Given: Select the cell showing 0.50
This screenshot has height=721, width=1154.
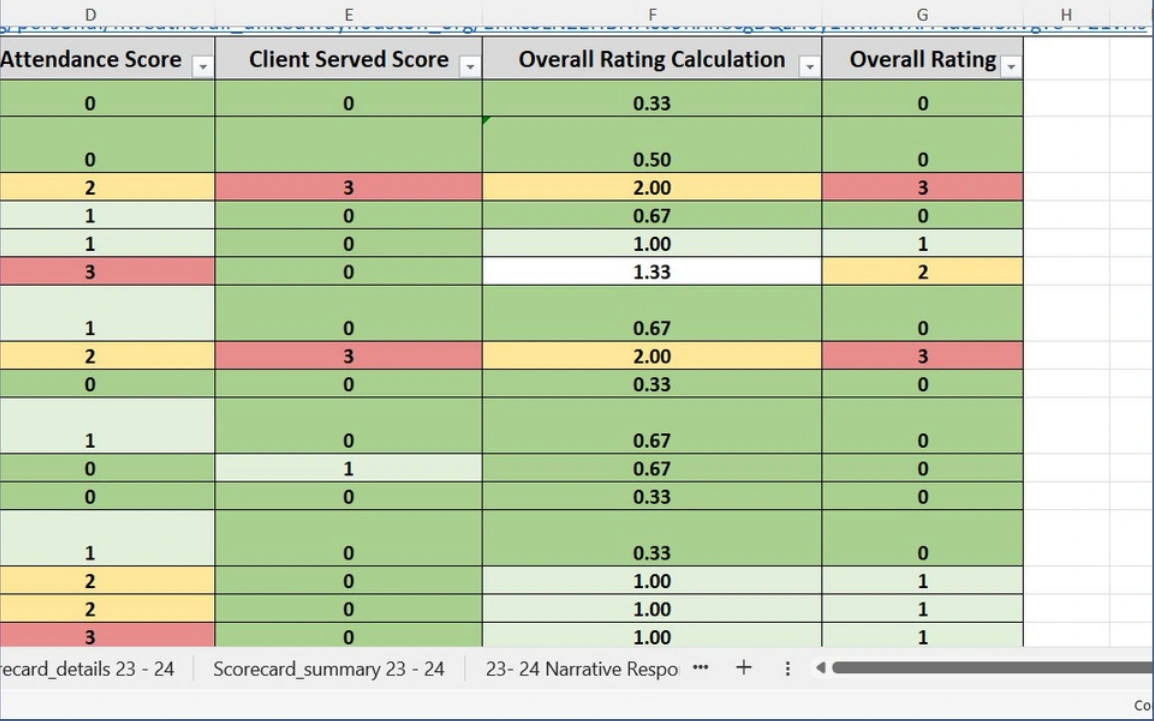Looking at the screenshot, I should tap(652, 145).
